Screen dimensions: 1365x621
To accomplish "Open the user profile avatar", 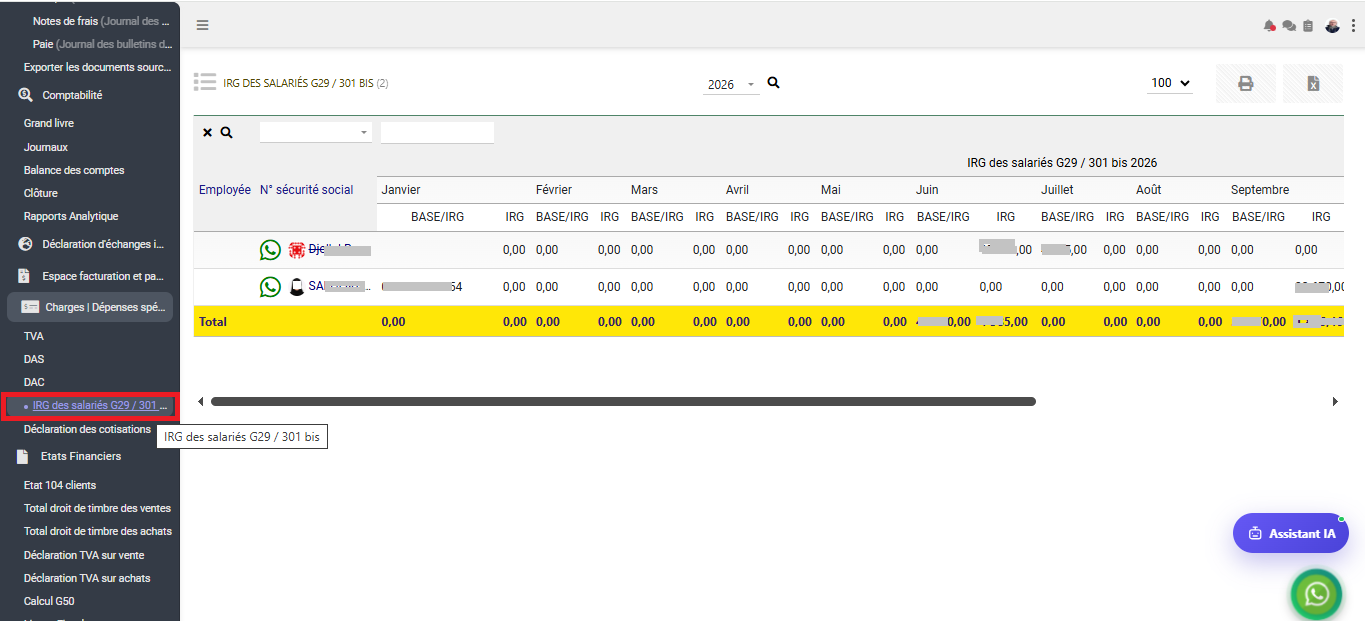I will coord(1332,26).
